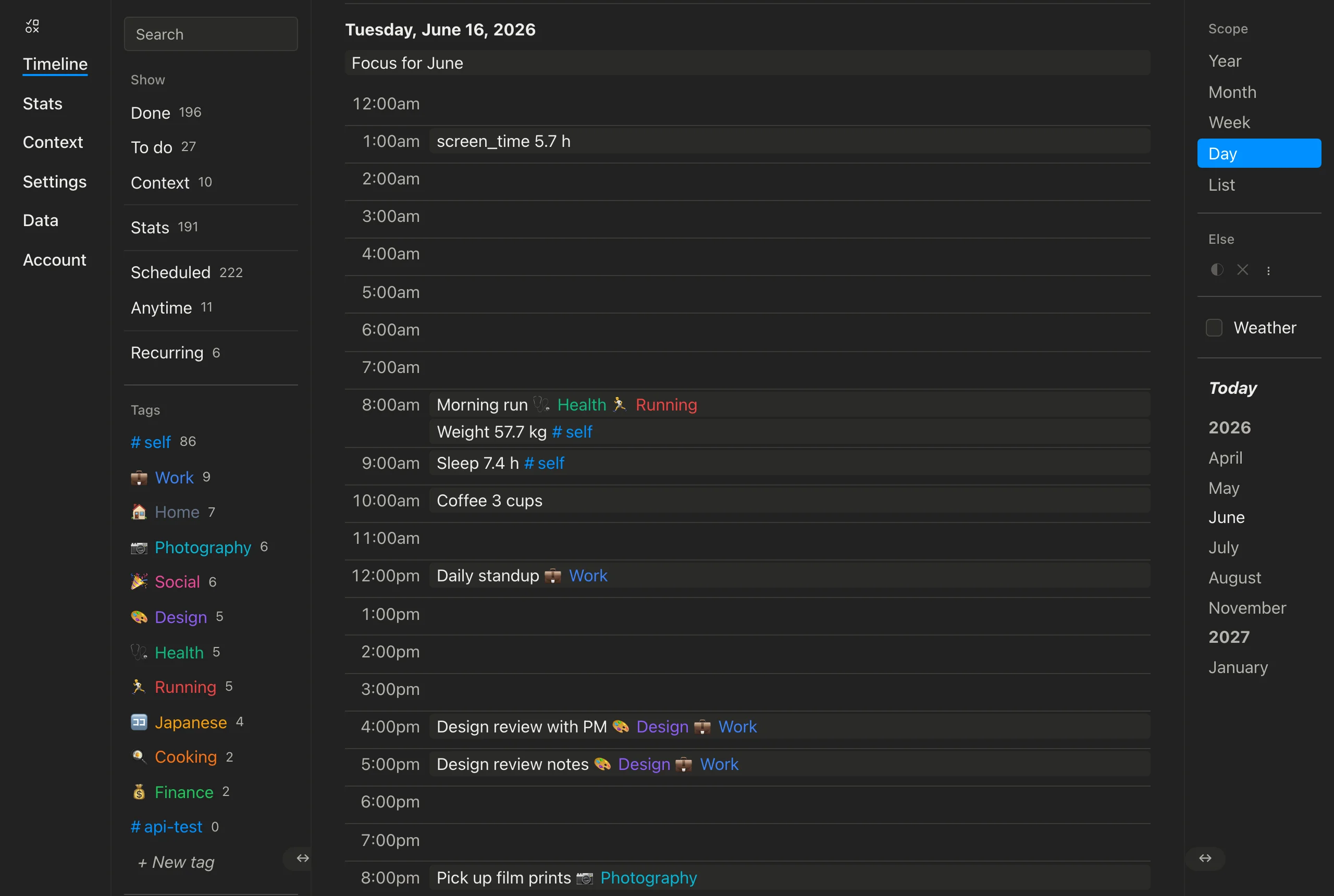Viewport: 1334px width, 896px height.
Task: Click the frying pan icon next to Cooking
Action: (139, 756)
